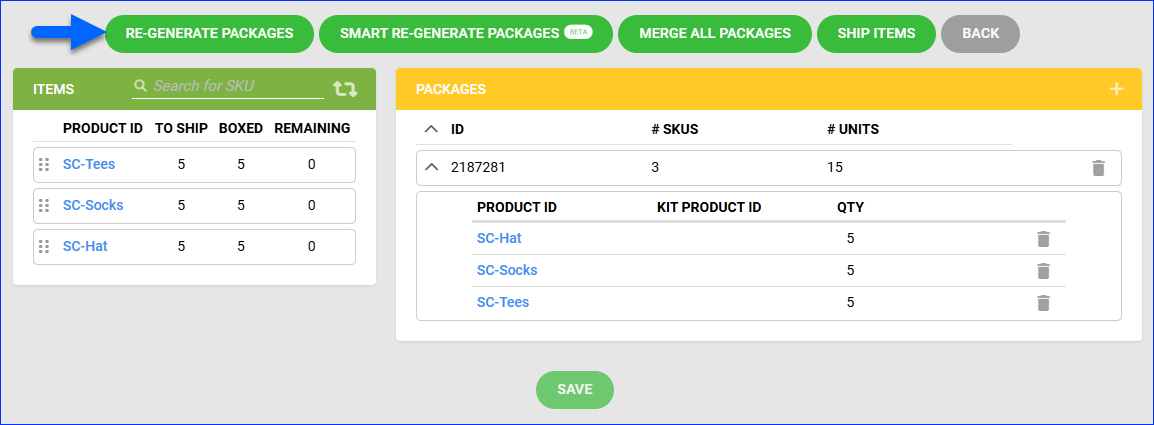1154x425 pixels.
Task: Click the plus icon to add a package
Action: coord(1117,89)
